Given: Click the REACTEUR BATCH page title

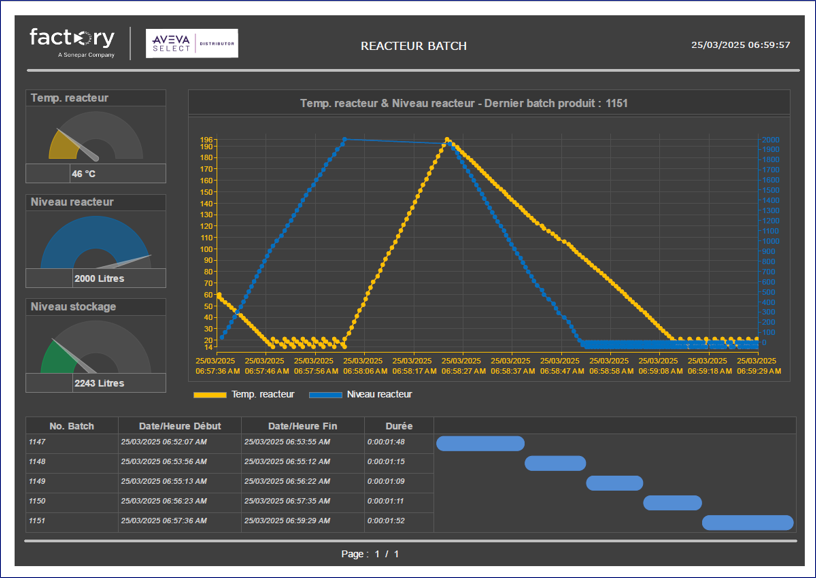Looking at the screenshot, I should (x=413, y=46).
